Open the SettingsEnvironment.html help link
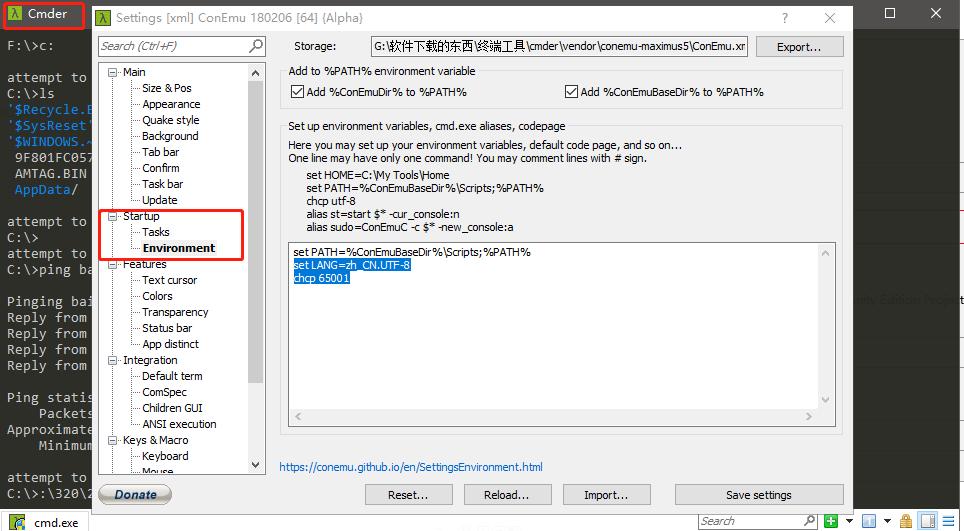Viewport: 964px width, 531px height. point(411,467)
